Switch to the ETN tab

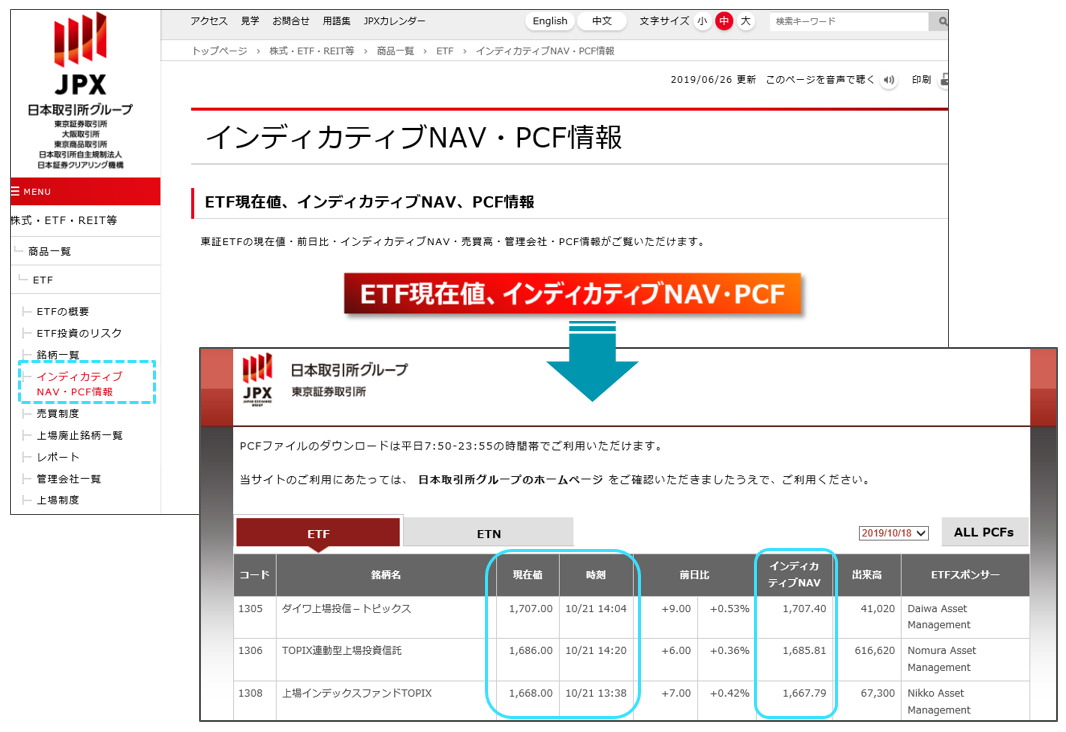[488, 534]
